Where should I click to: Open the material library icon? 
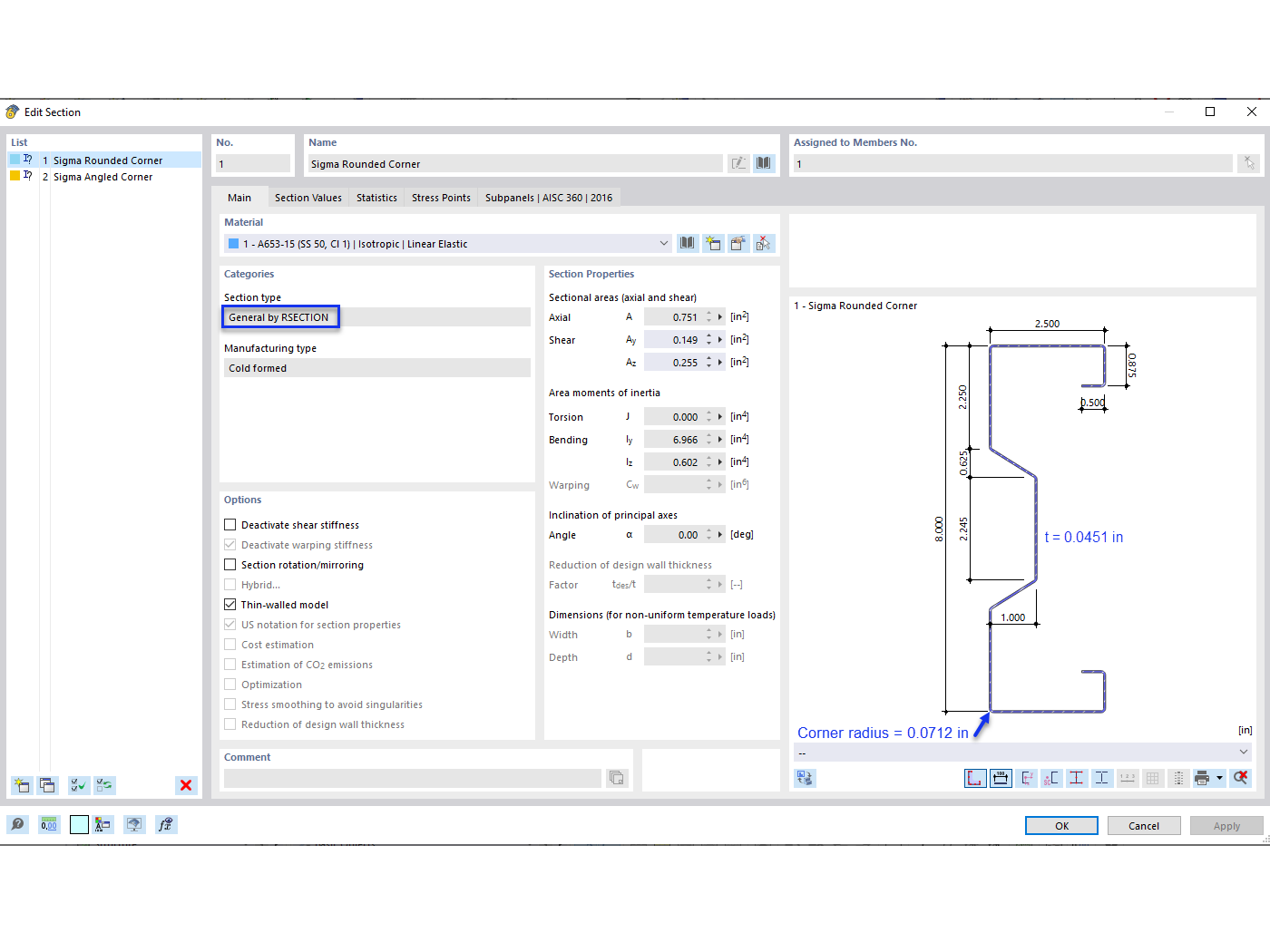click(x=687, y=243)
